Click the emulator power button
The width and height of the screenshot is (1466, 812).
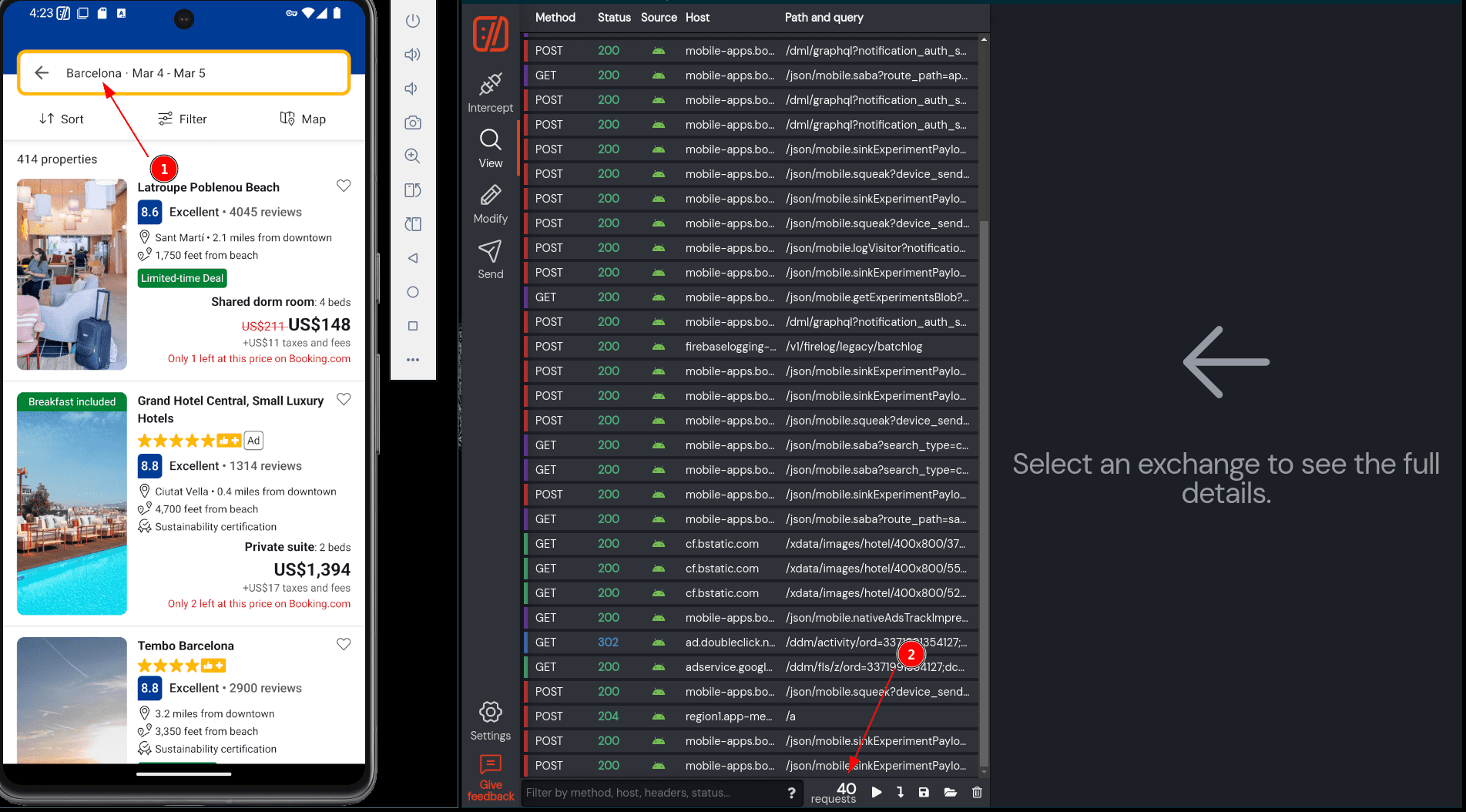coord(413,21)
